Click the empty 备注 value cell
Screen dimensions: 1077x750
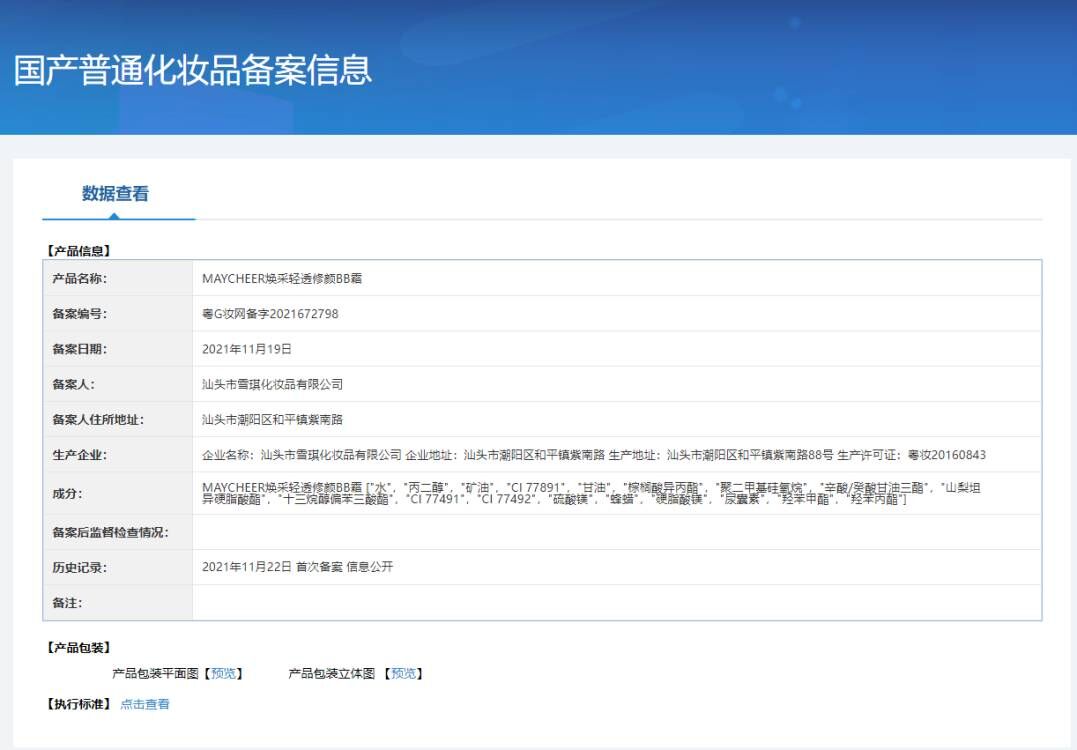(x=616, y=603)
